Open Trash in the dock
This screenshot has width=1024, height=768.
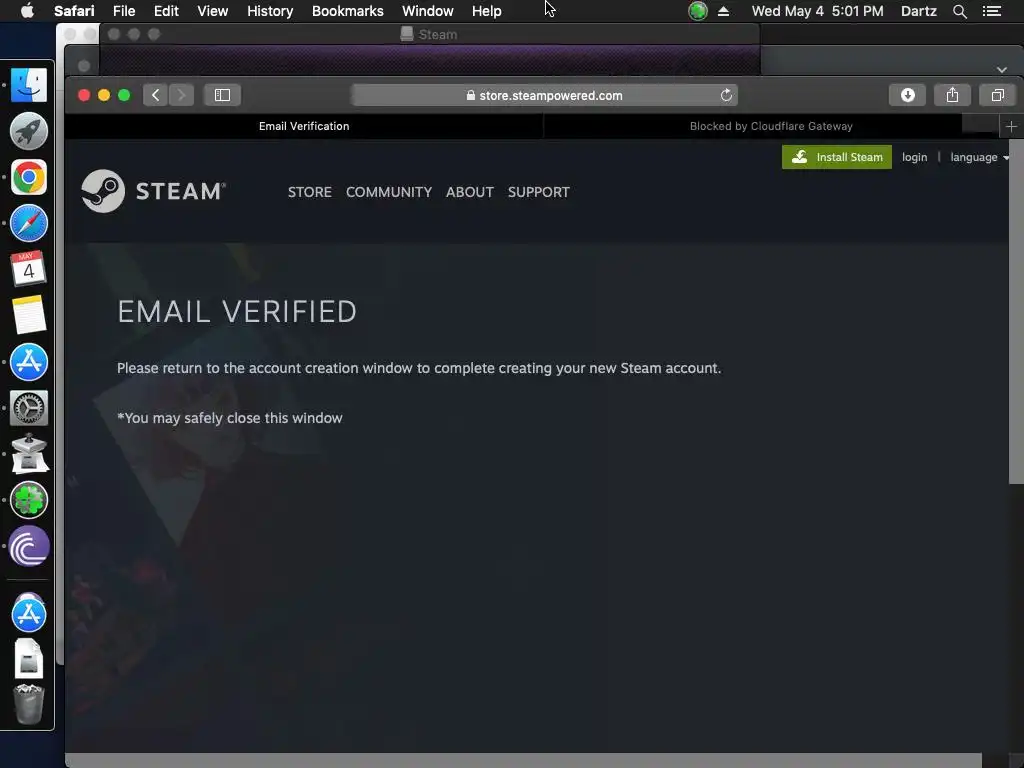tap(29, 705)
